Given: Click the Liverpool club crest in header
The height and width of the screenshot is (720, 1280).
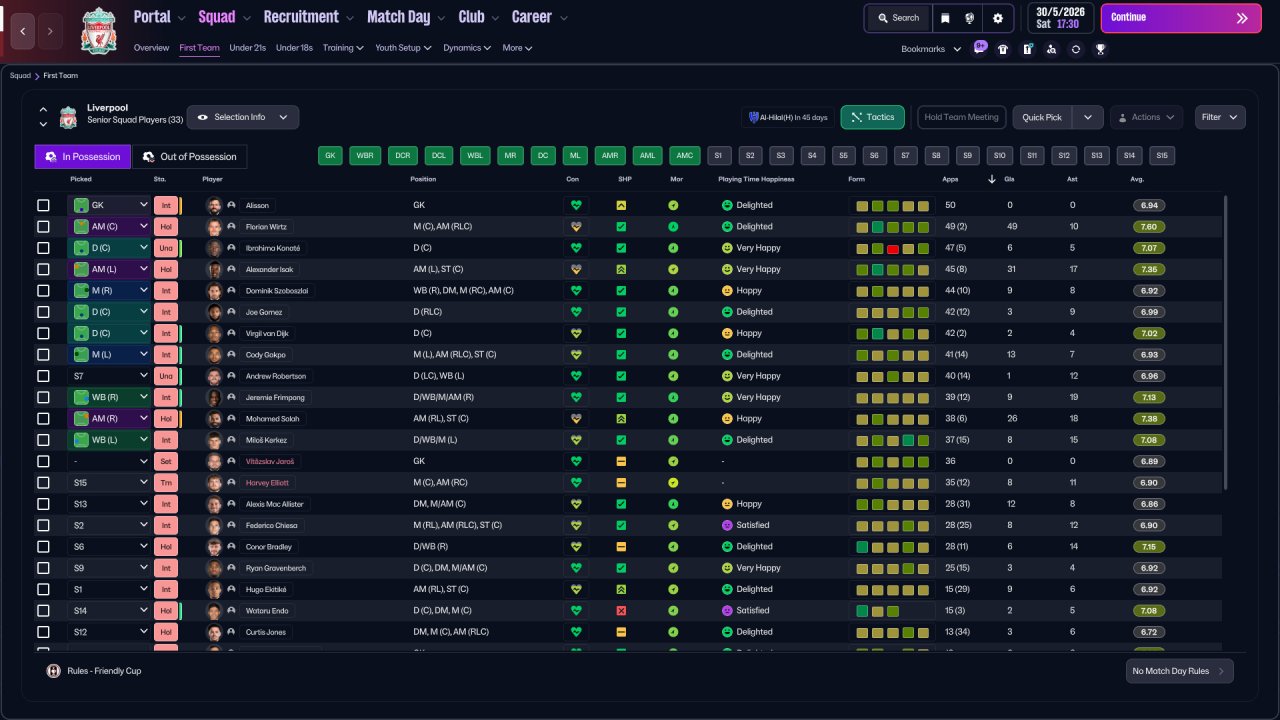Looking at the screenshot, I should [98, 31].
